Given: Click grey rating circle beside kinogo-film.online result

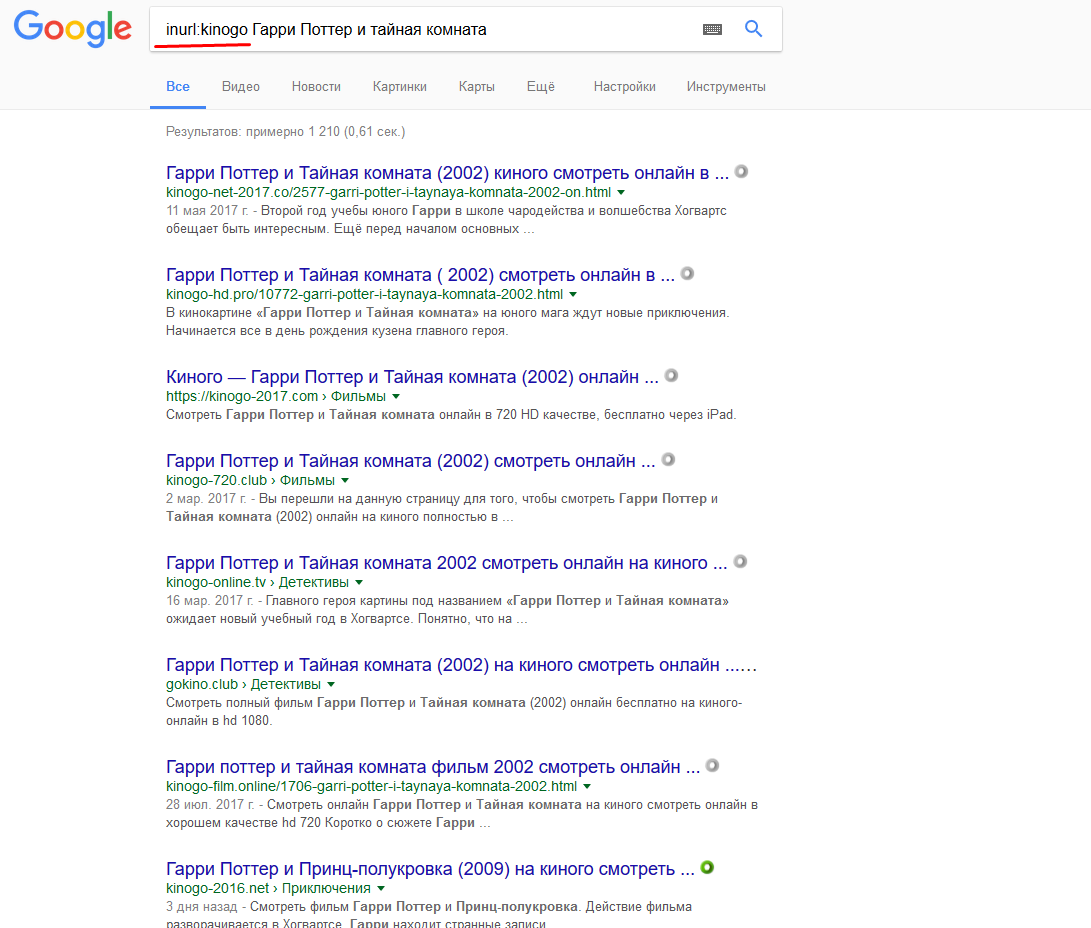Looking at the screenshot, I should (712, 765).
